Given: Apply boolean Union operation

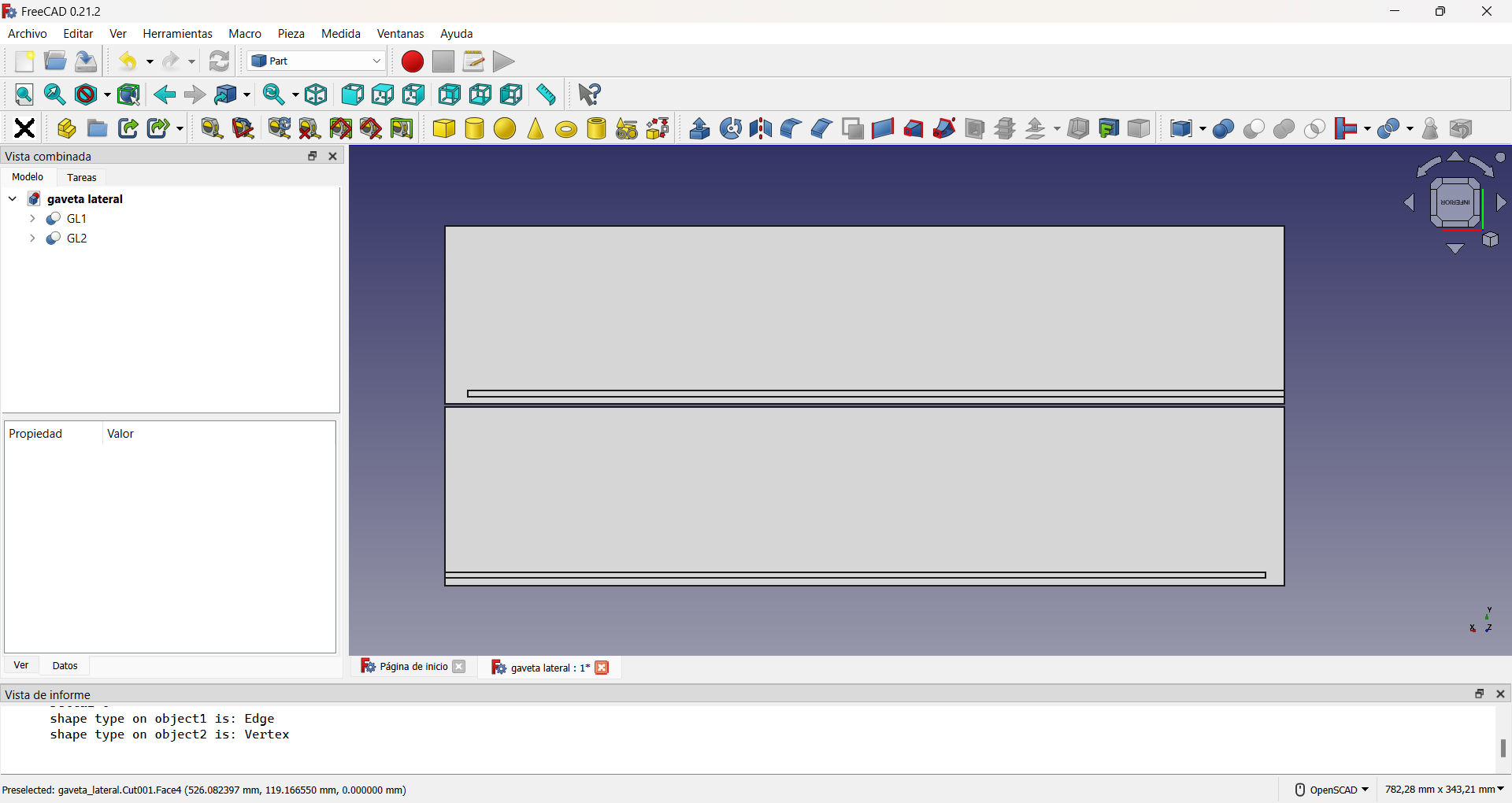Looking at the screenshot, I should pyautogui.click(x=1284, y=129).
